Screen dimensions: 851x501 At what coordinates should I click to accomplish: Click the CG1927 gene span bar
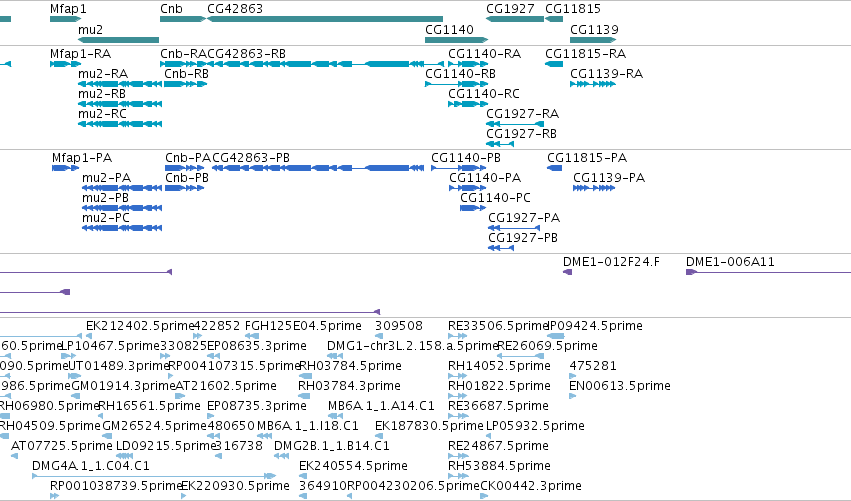[515, 19]
